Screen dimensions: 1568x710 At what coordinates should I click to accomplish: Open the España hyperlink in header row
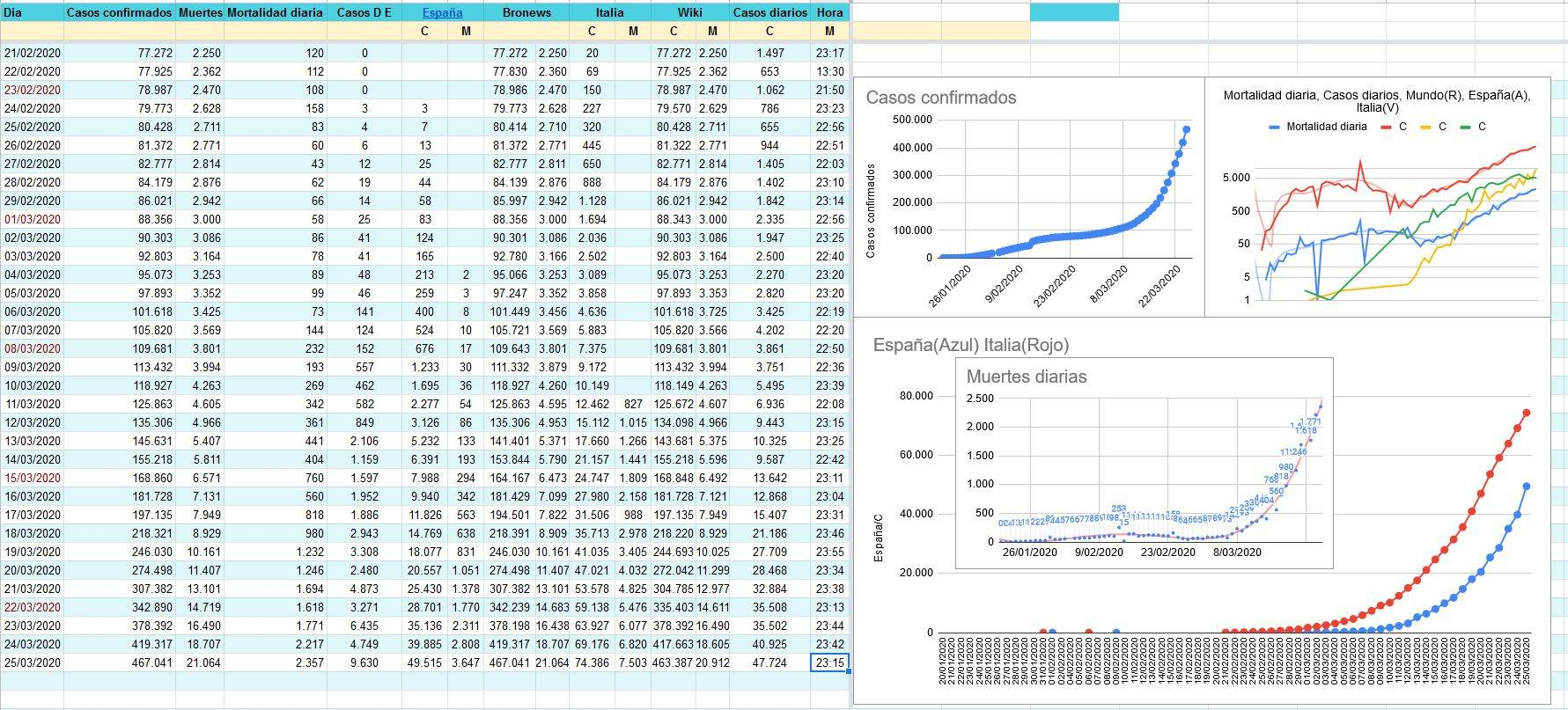pyautogui.click(x=442, y=12)
